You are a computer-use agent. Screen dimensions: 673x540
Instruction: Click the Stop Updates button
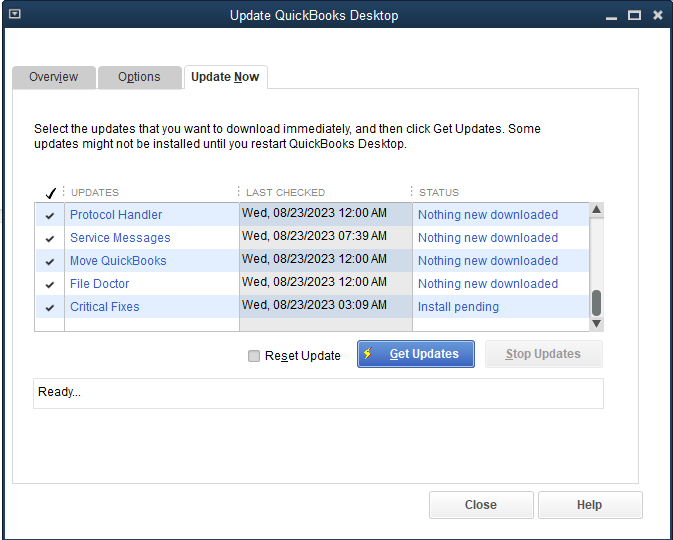pos(543,354)
